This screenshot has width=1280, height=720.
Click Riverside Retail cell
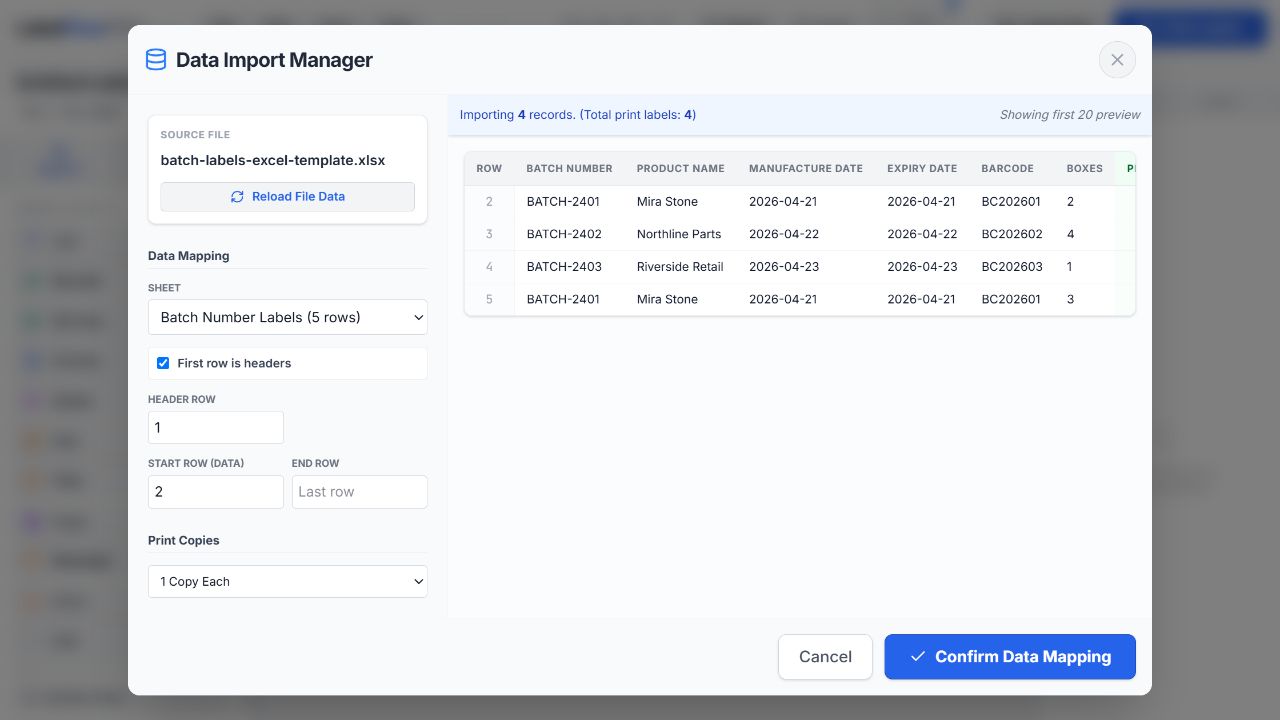pyautogui.click(x=680, y=267)
